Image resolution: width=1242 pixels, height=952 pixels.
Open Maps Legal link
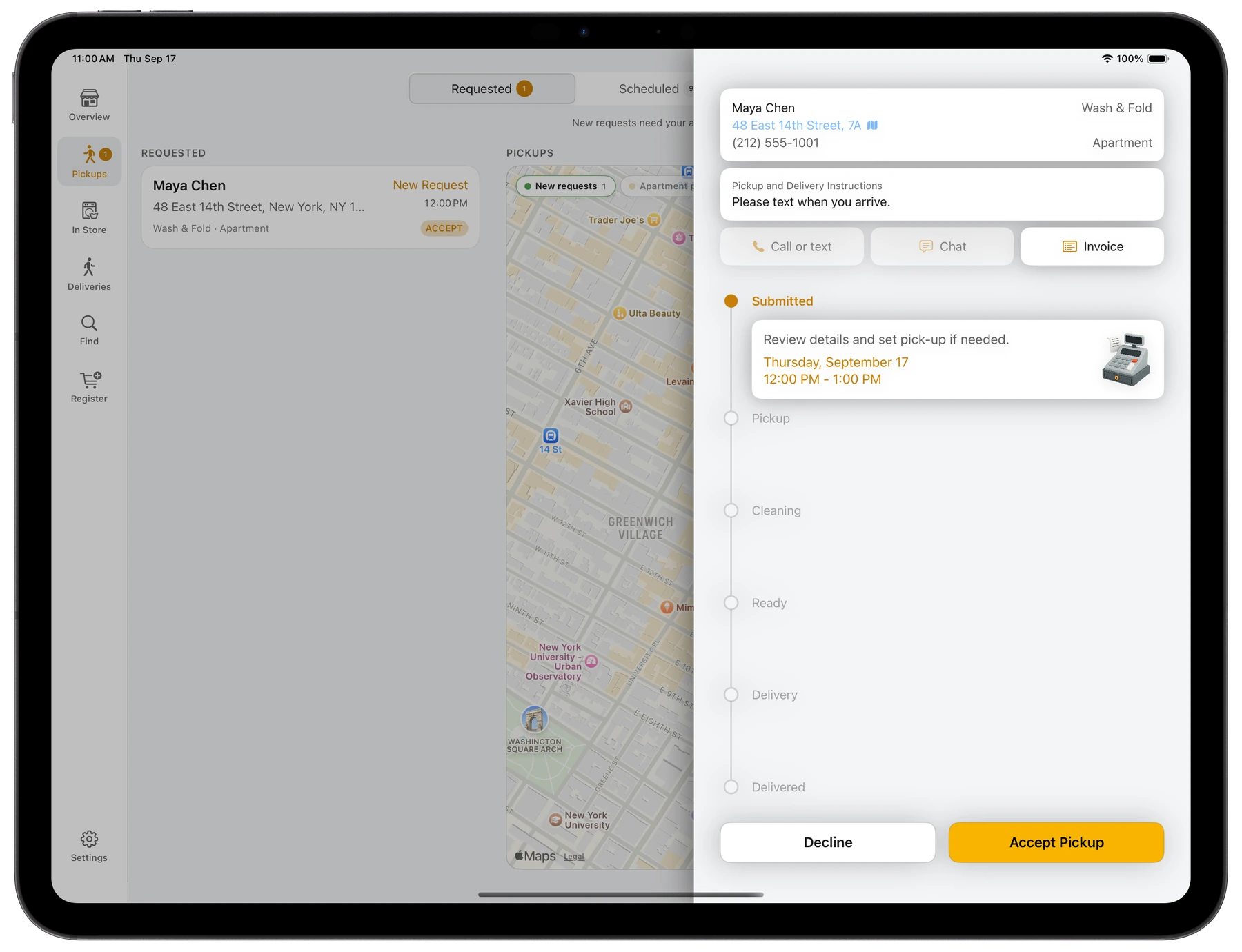[x=573, y=857]
